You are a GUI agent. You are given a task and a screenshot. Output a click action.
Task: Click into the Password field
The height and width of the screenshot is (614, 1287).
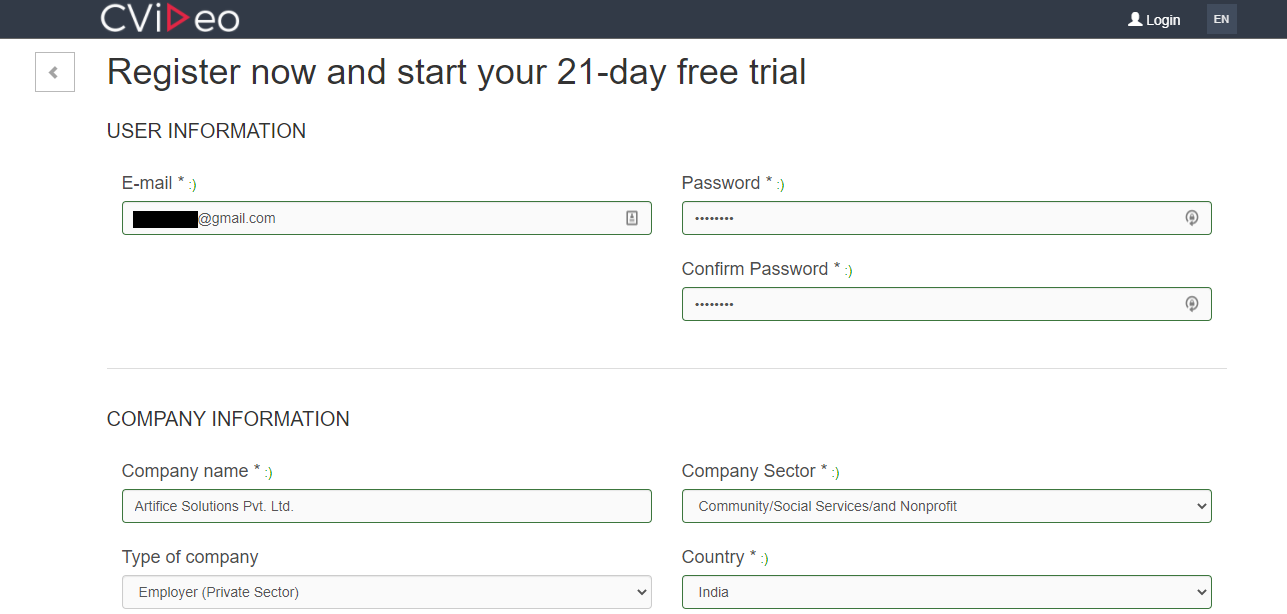[x=946, y=218]
